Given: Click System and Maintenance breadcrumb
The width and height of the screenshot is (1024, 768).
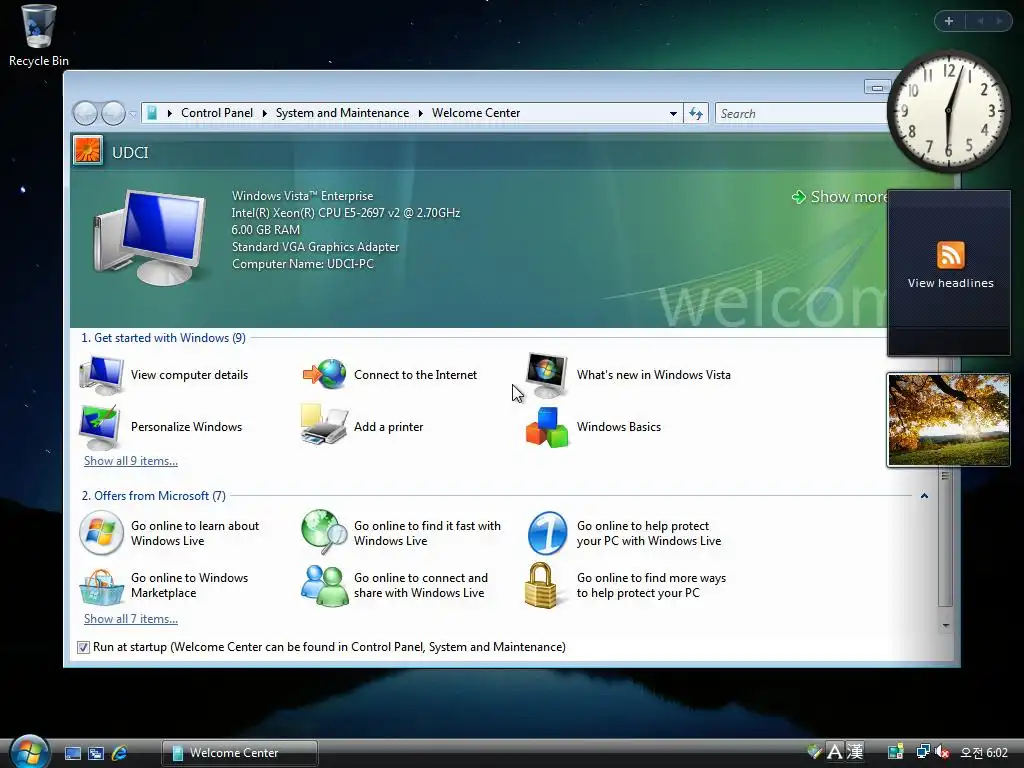Looking at the screenshot, I should tap(342, 113).
